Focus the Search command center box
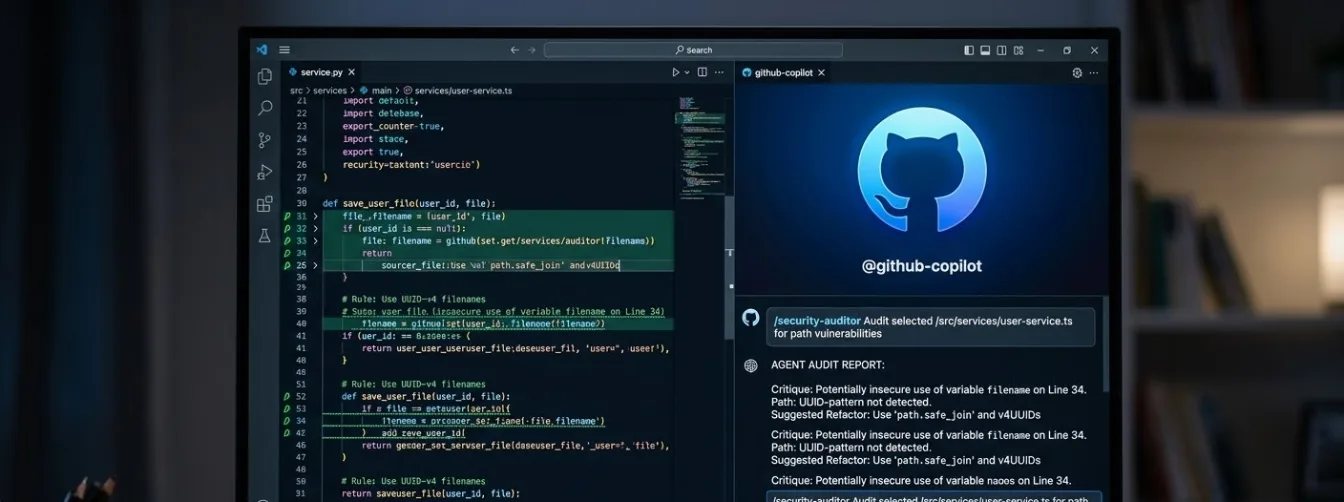 point(693,50)
